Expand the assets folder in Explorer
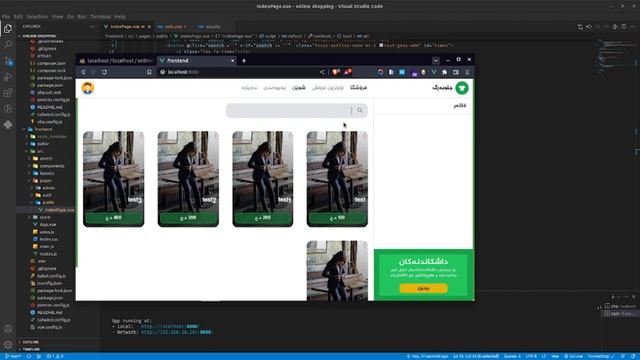The height and width of the screenshot is (360, 640). click(x=46, y=159)
